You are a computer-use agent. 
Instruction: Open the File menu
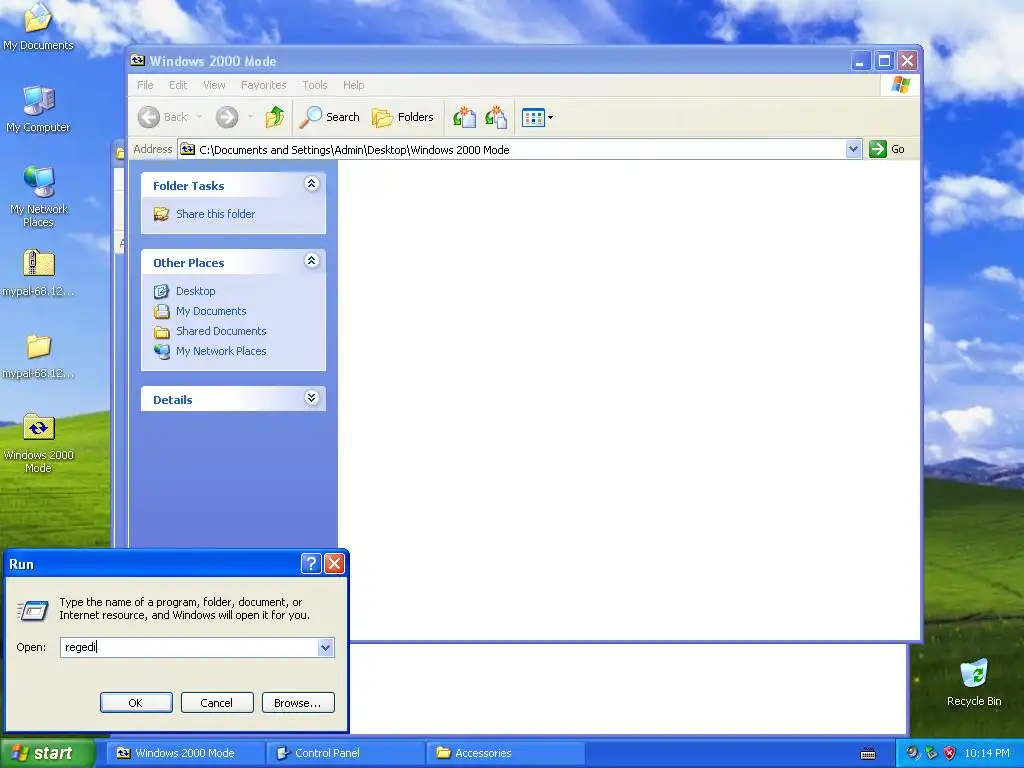pos(145,85)
